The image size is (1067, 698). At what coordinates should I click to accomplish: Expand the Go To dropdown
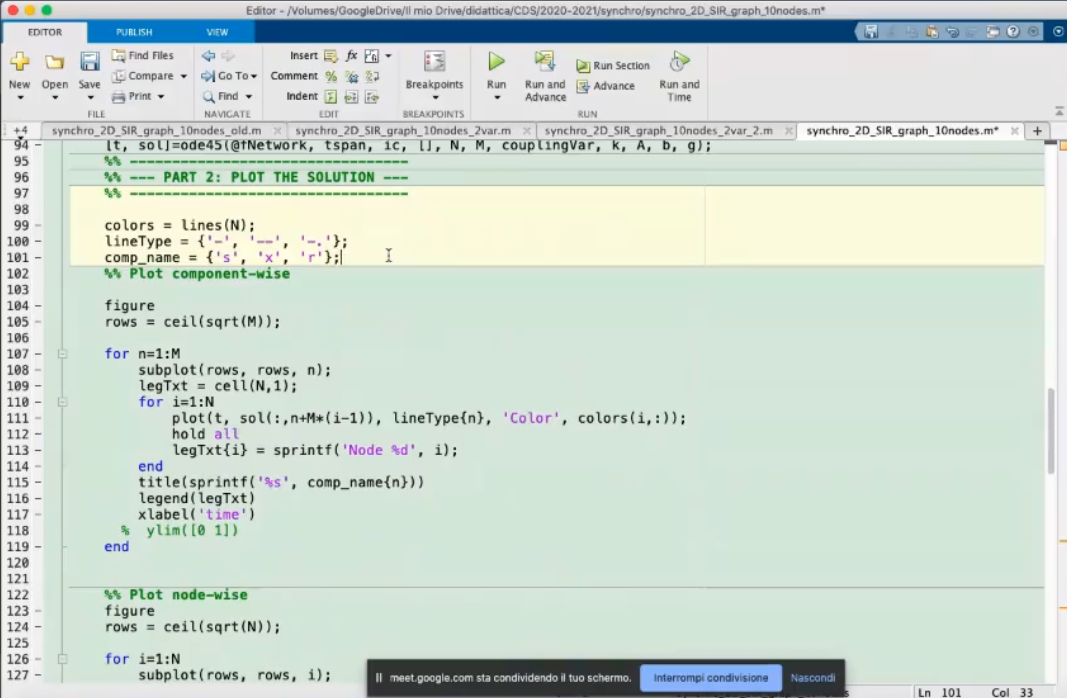pos(254,76)
